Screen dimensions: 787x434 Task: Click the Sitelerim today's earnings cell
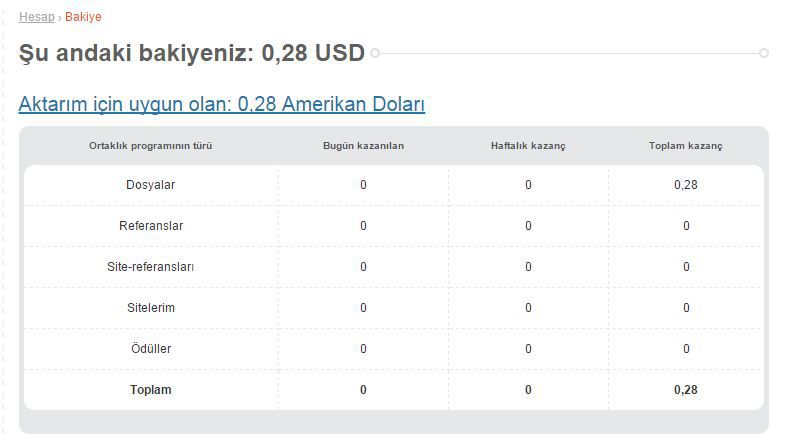(x=363, y=308)
